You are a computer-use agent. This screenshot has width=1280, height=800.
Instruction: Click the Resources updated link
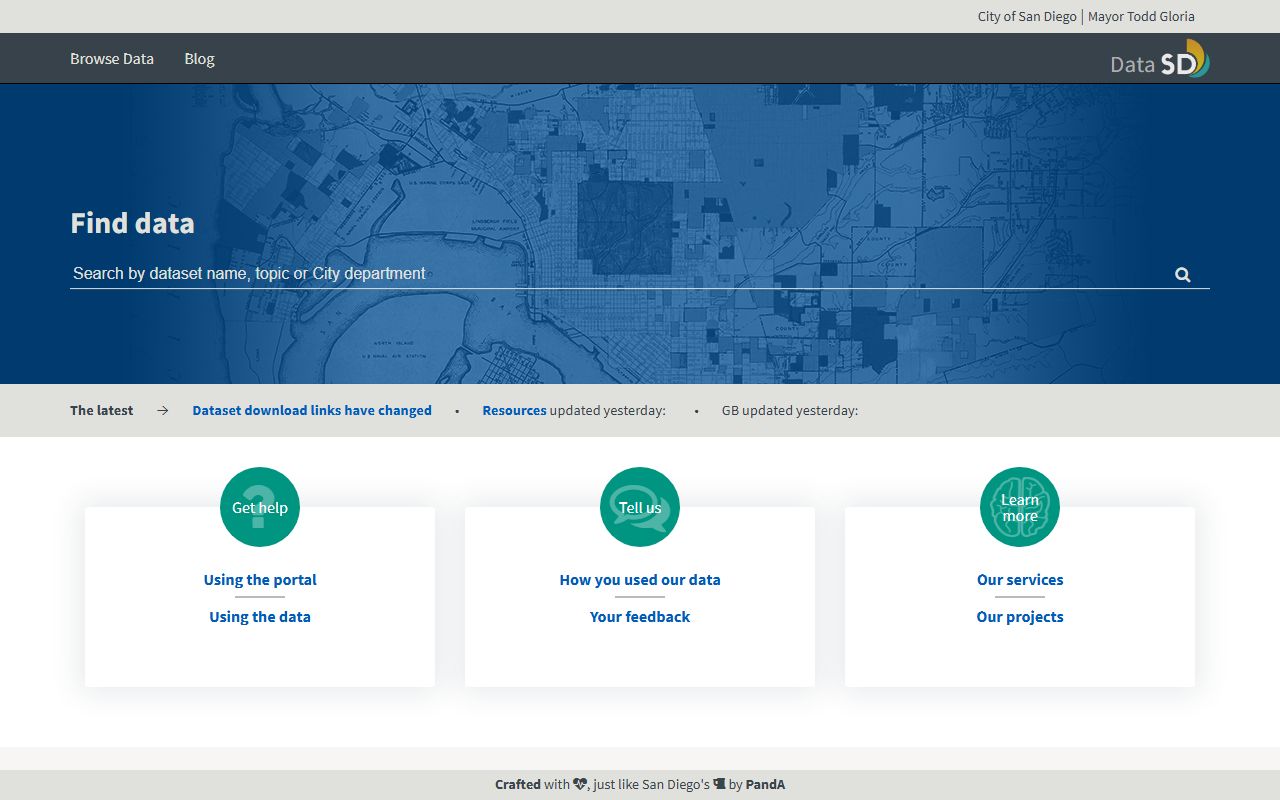[514, 410]
